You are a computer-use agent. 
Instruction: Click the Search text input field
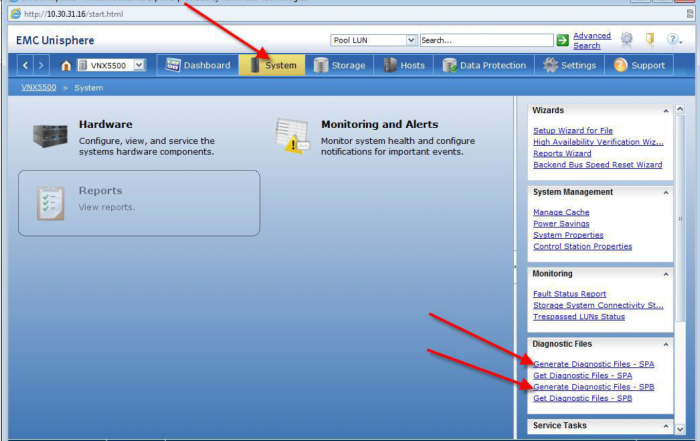485,40
